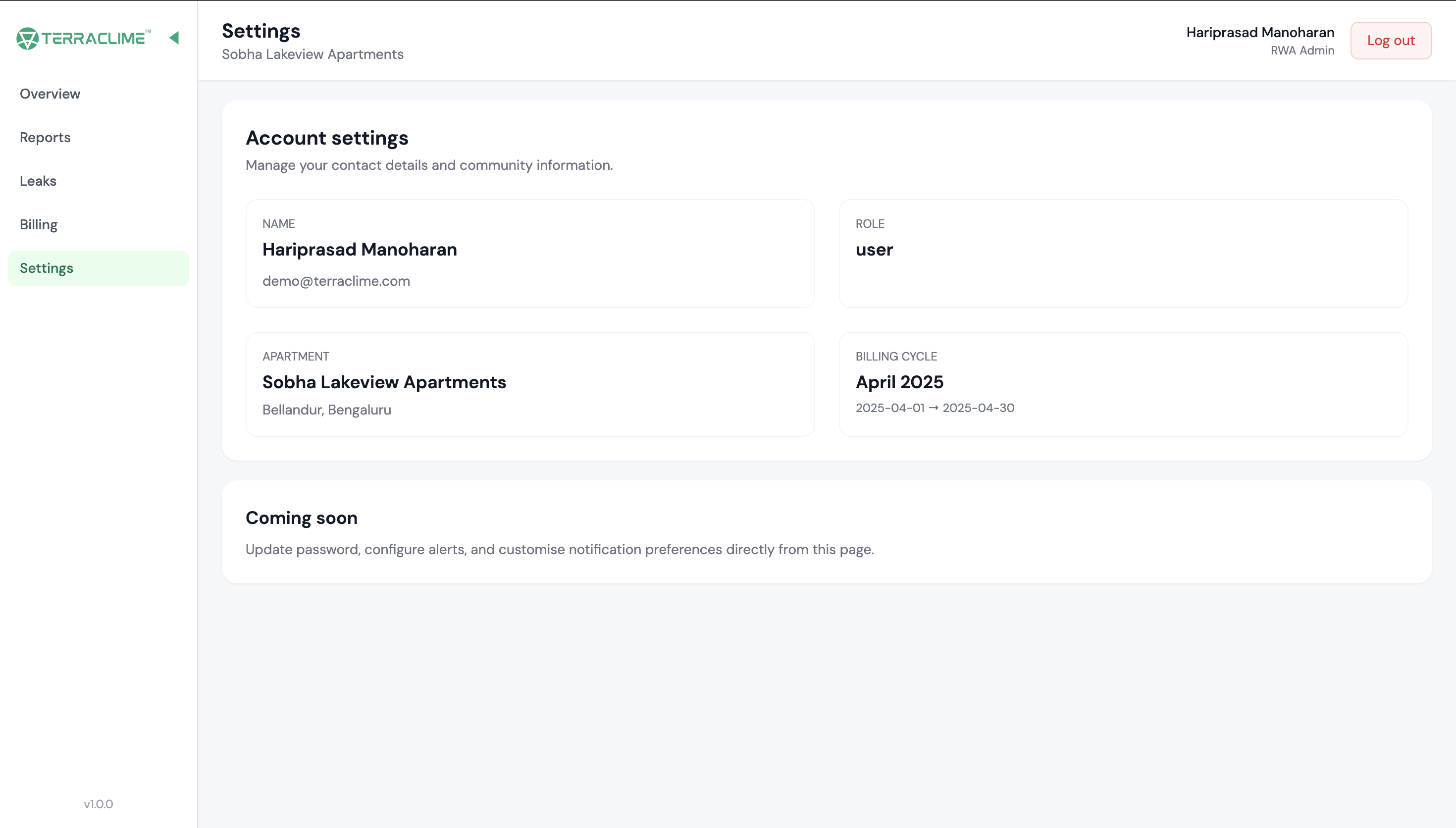Screen dimensions: 1456x828
Task: Click the Manage your contact details description
Action: (x=429, y=165)
